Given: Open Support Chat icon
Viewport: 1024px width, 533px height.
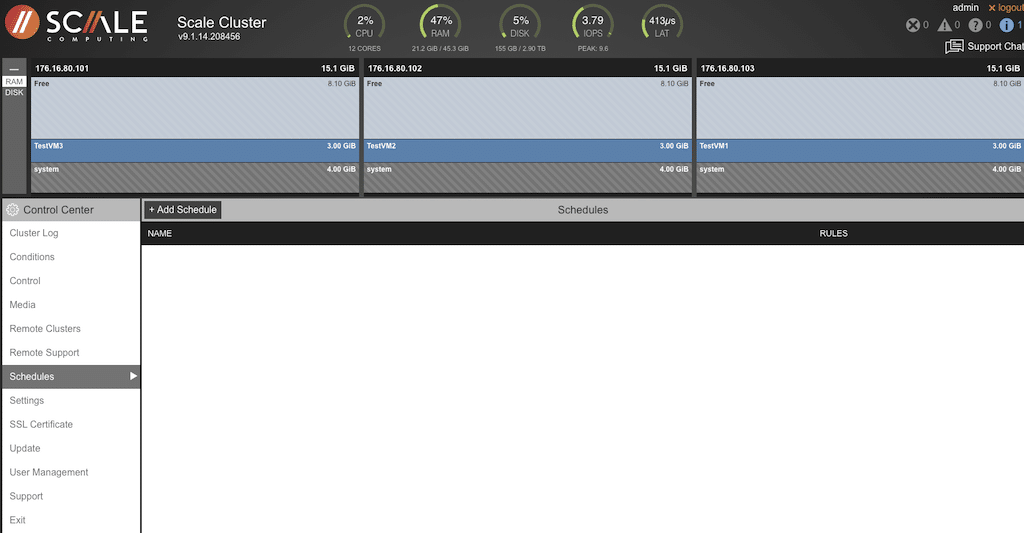Looking at the screenshot, I should pyautogui.click(x=954, y=46).
